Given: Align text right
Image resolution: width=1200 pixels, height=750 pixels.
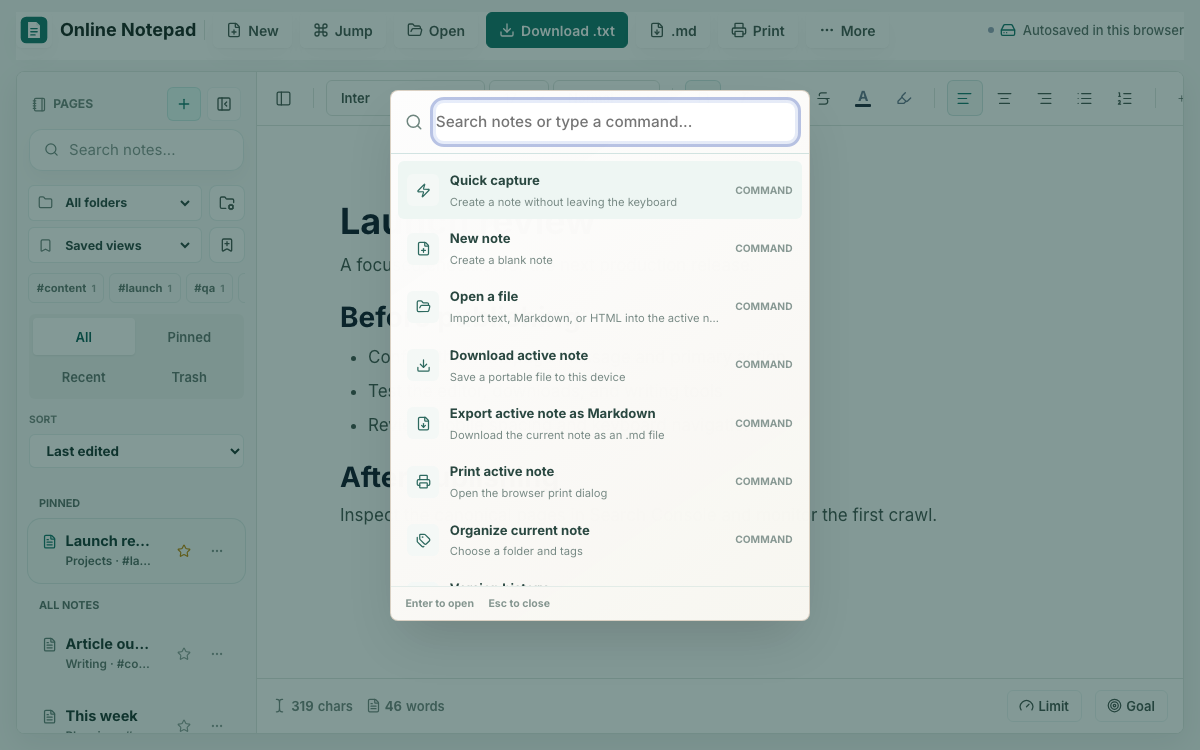Looking at the screenshot, I should tap(1045, 98).
